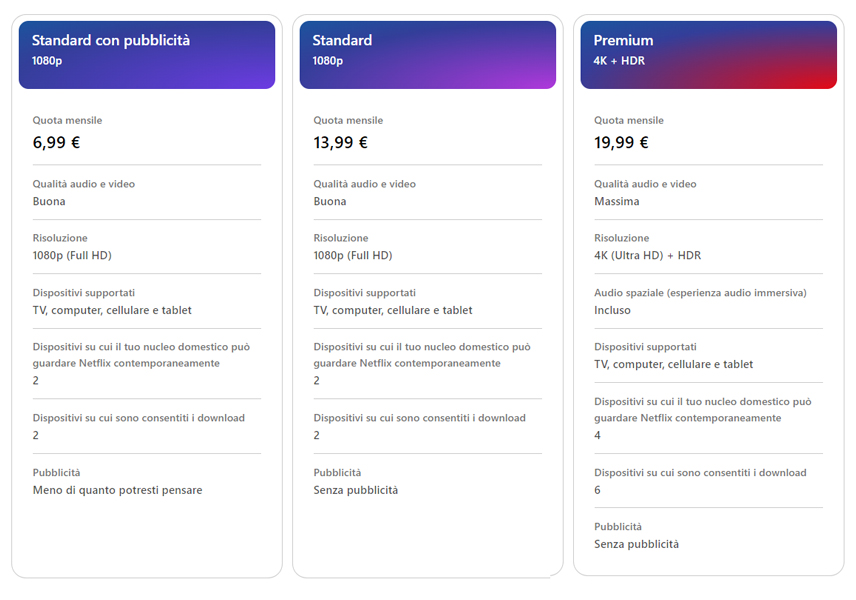Click Senza pubblicità in the Premium card
This screenshot has height=600, width=856.
637,544
